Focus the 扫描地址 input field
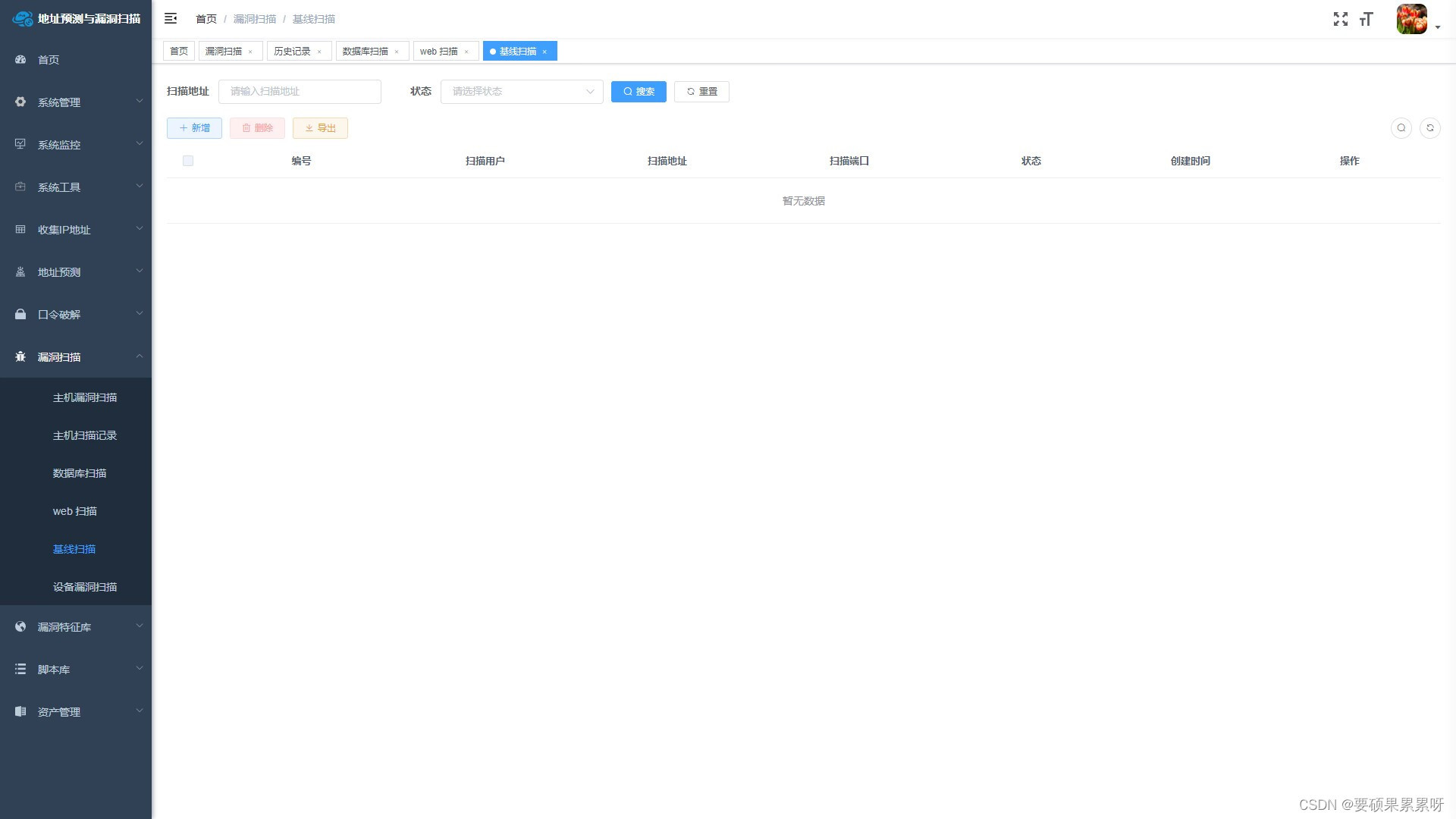 300,92
